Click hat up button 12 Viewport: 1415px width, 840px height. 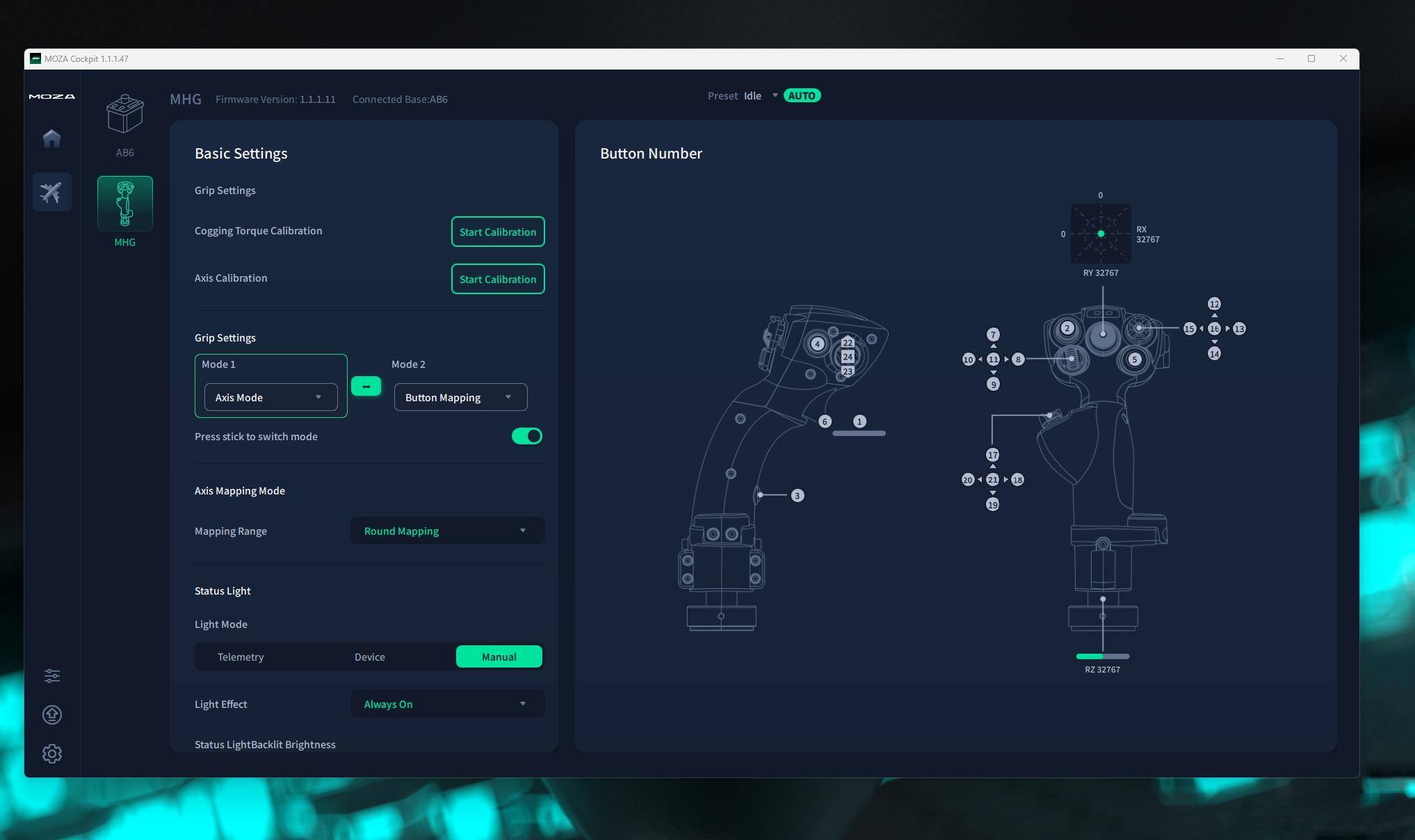1214,304
